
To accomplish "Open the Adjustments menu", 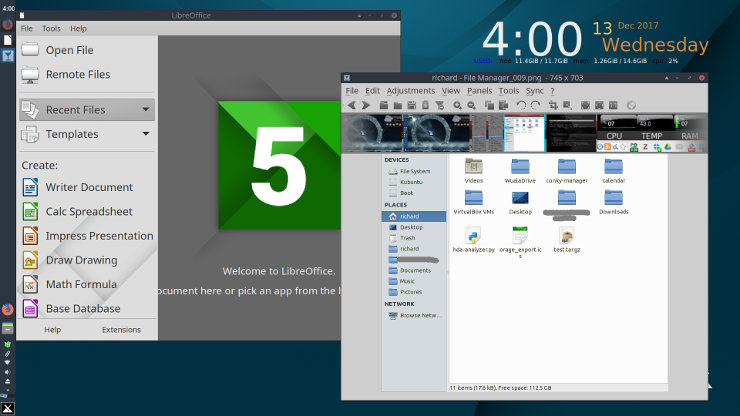I will click(x=411, y=91).
